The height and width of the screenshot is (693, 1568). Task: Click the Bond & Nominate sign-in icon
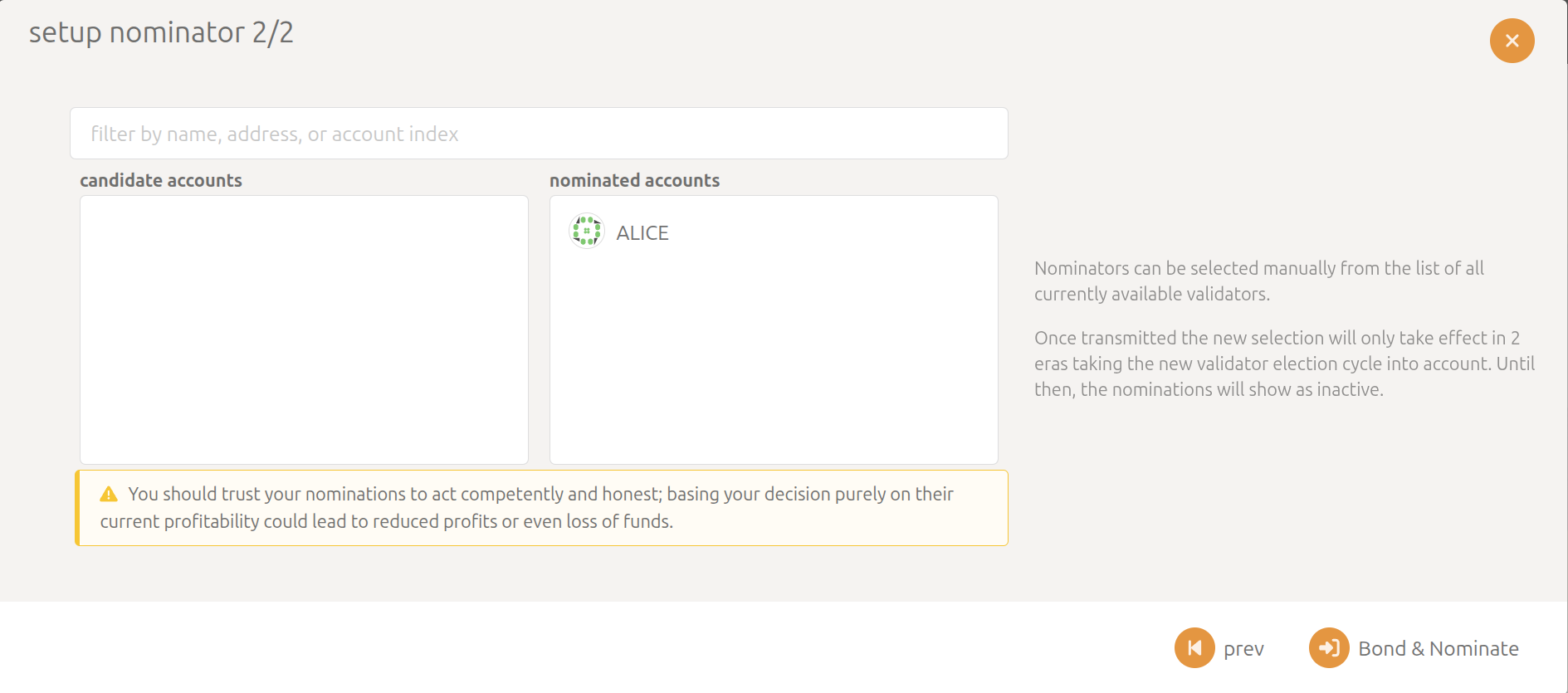coord(1329,647)
